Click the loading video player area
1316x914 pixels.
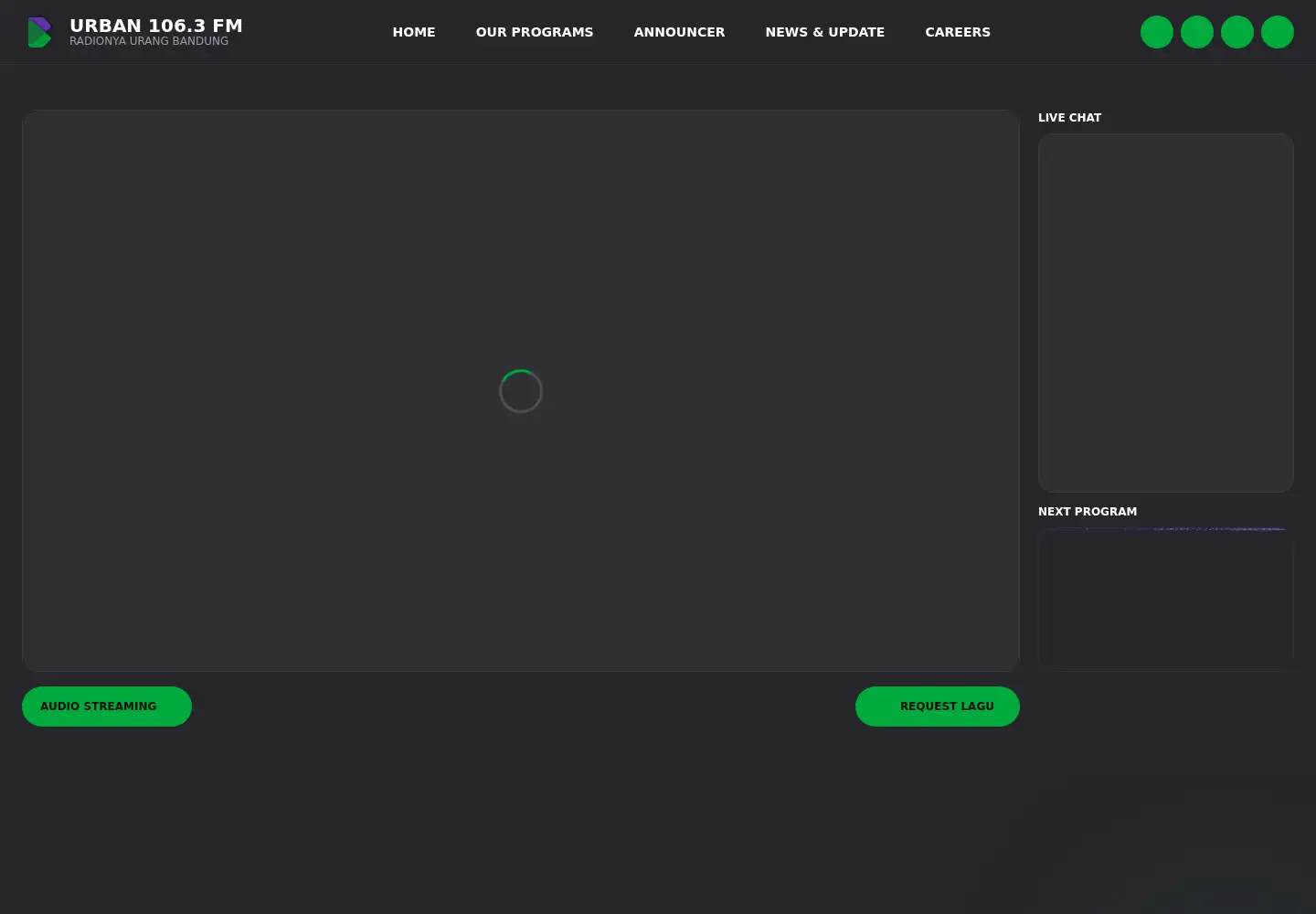coord(521,391)
